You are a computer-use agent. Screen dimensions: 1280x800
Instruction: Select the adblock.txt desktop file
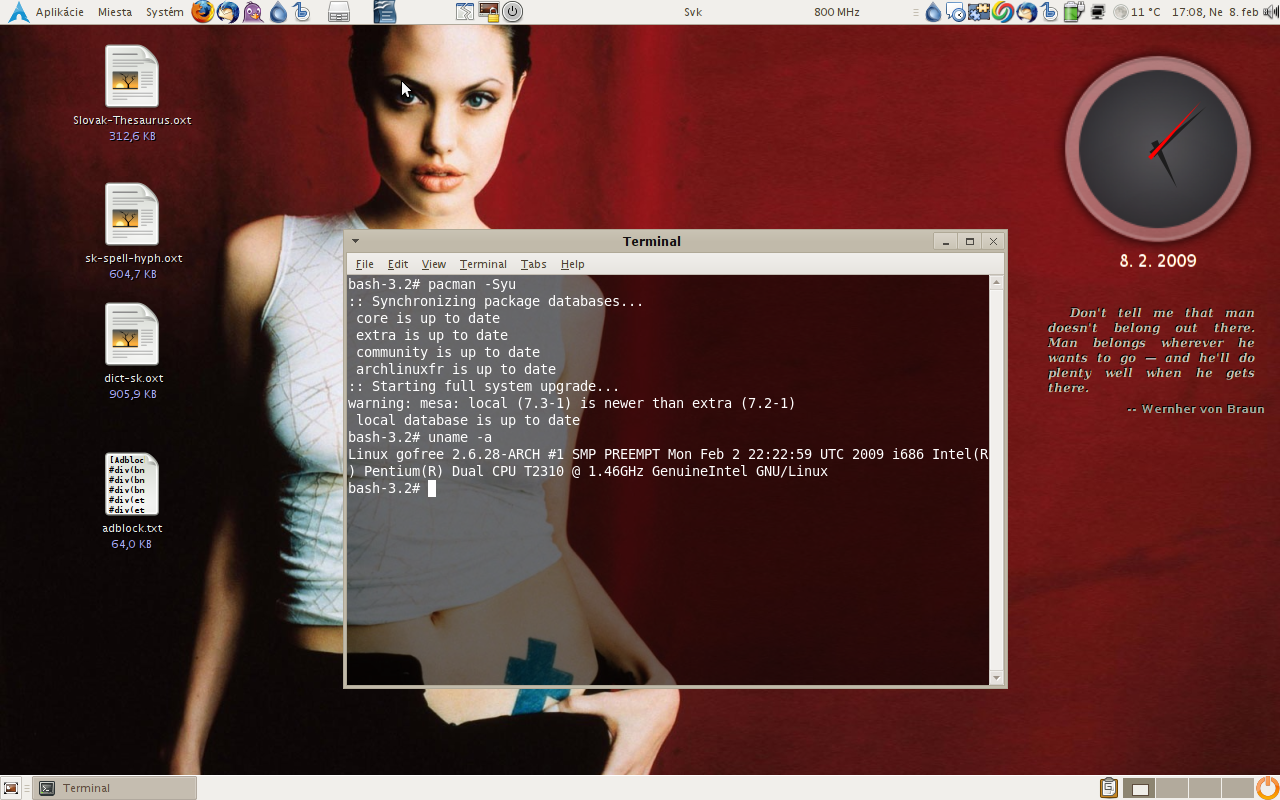(x=132, y=501)
